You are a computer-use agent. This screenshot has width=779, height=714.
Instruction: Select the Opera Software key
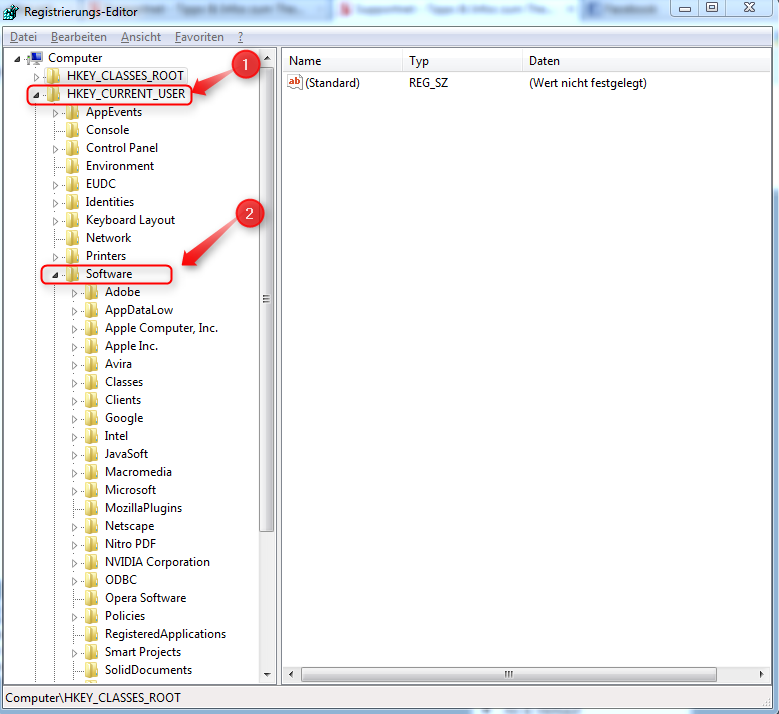[x=145, y=598]
